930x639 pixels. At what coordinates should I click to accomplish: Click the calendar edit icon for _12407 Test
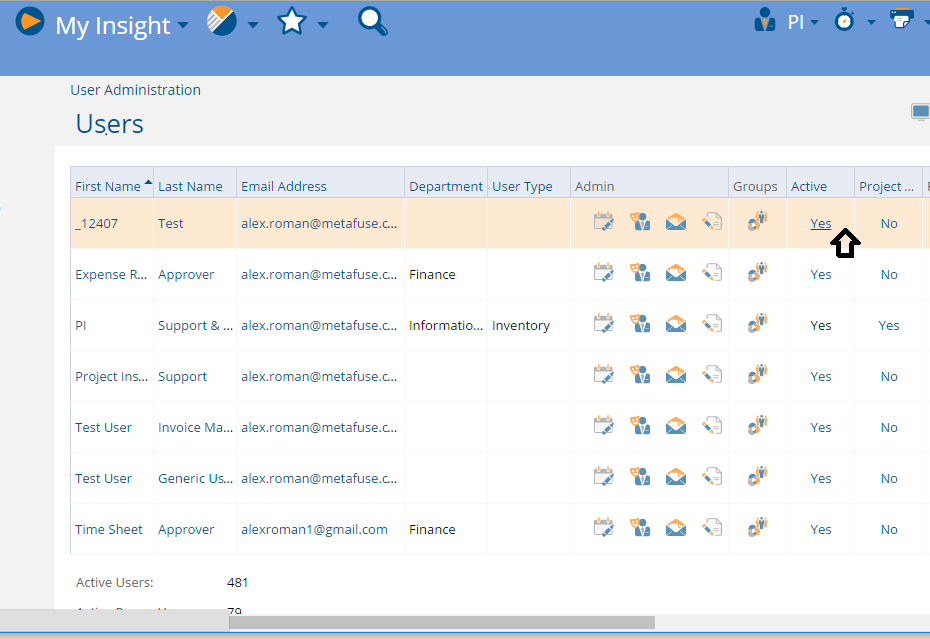[x=603, y=221]
